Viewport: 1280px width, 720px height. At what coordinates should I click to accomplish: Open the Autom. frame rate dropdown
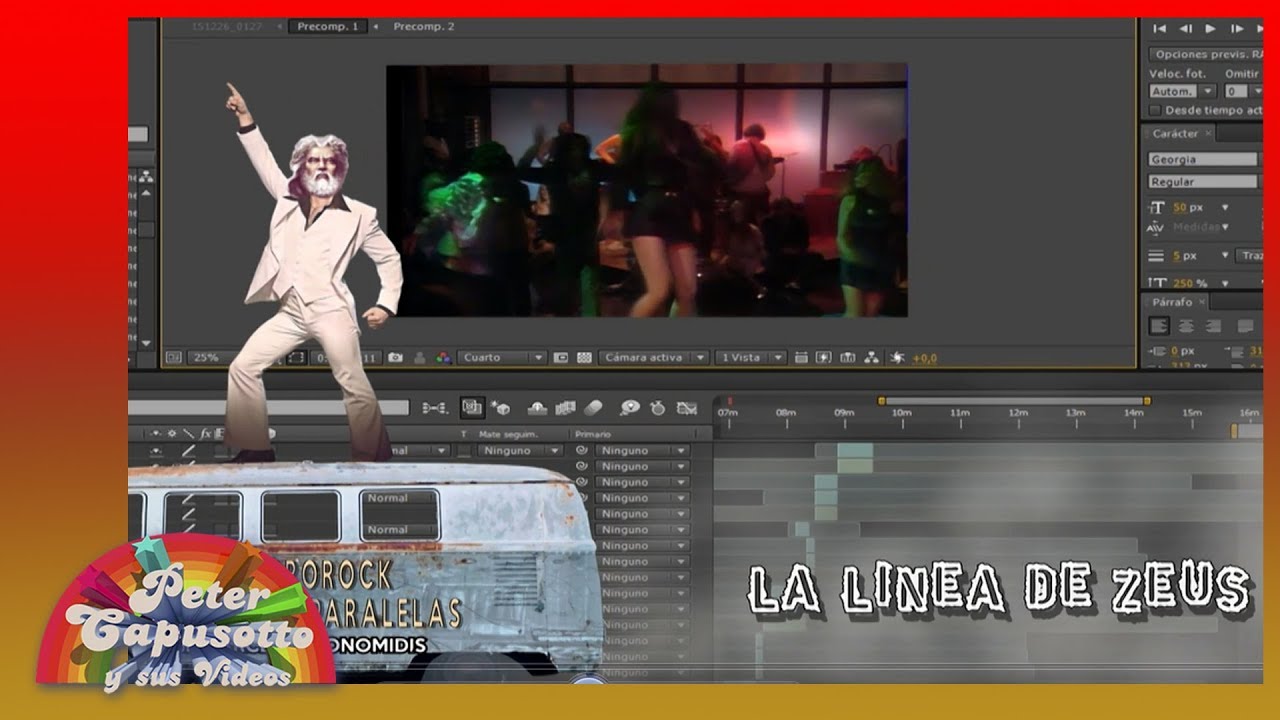coord(1181,91)
